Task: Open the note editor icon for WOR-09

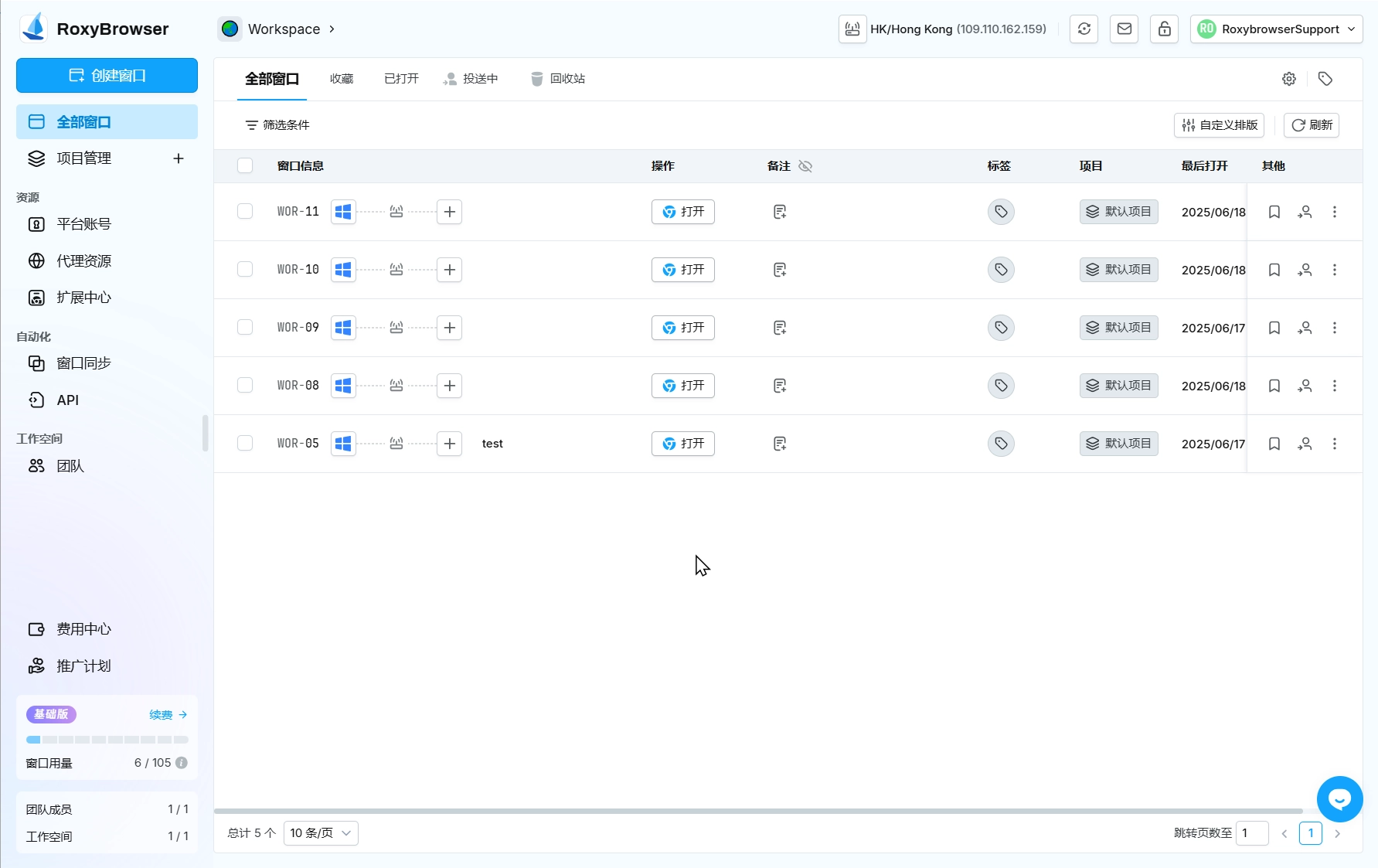Action: [x=780, y=328]
